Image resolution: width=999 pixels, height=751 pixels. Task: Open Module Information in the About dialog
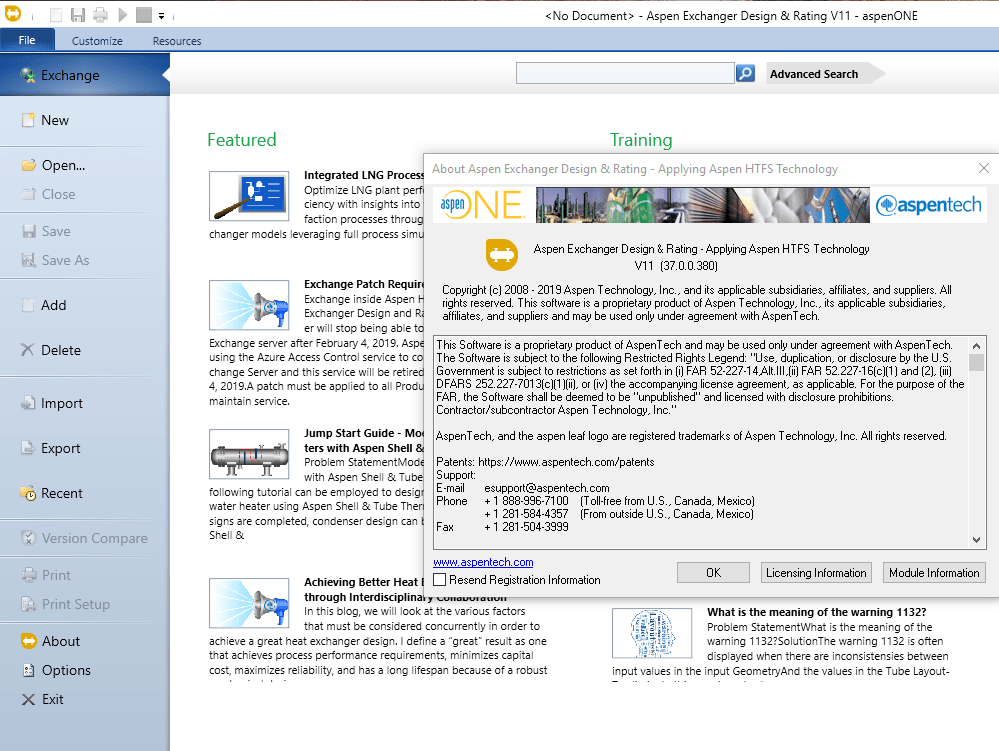coord(934,573)
